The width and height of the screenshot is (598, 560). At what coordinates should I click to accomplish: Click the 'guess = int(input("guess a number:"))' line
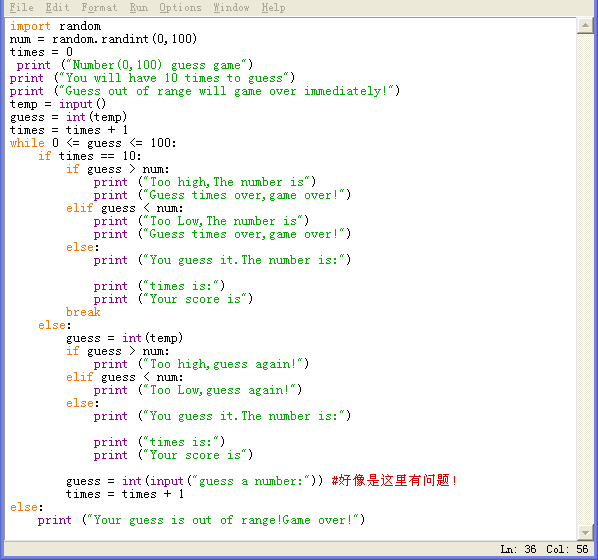tap(195, 481)
